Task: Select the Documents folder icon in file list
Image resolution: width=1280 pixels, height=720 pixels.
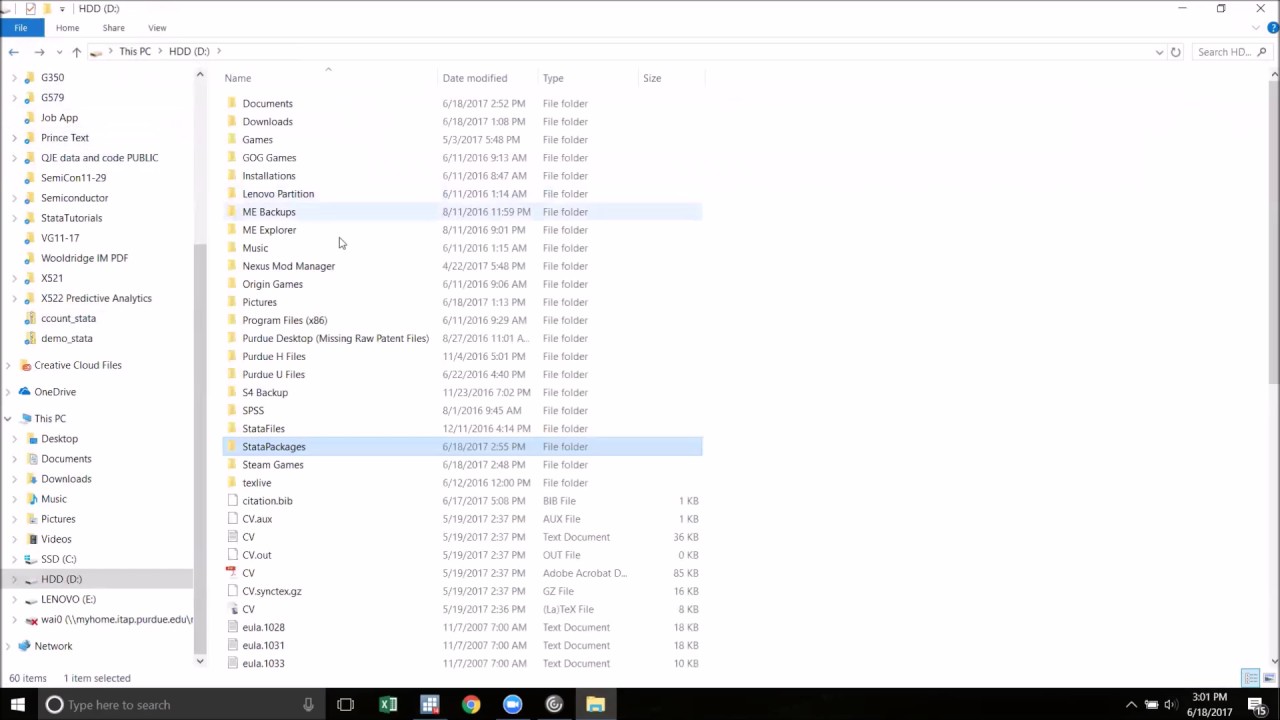Action: coord(232,104)
